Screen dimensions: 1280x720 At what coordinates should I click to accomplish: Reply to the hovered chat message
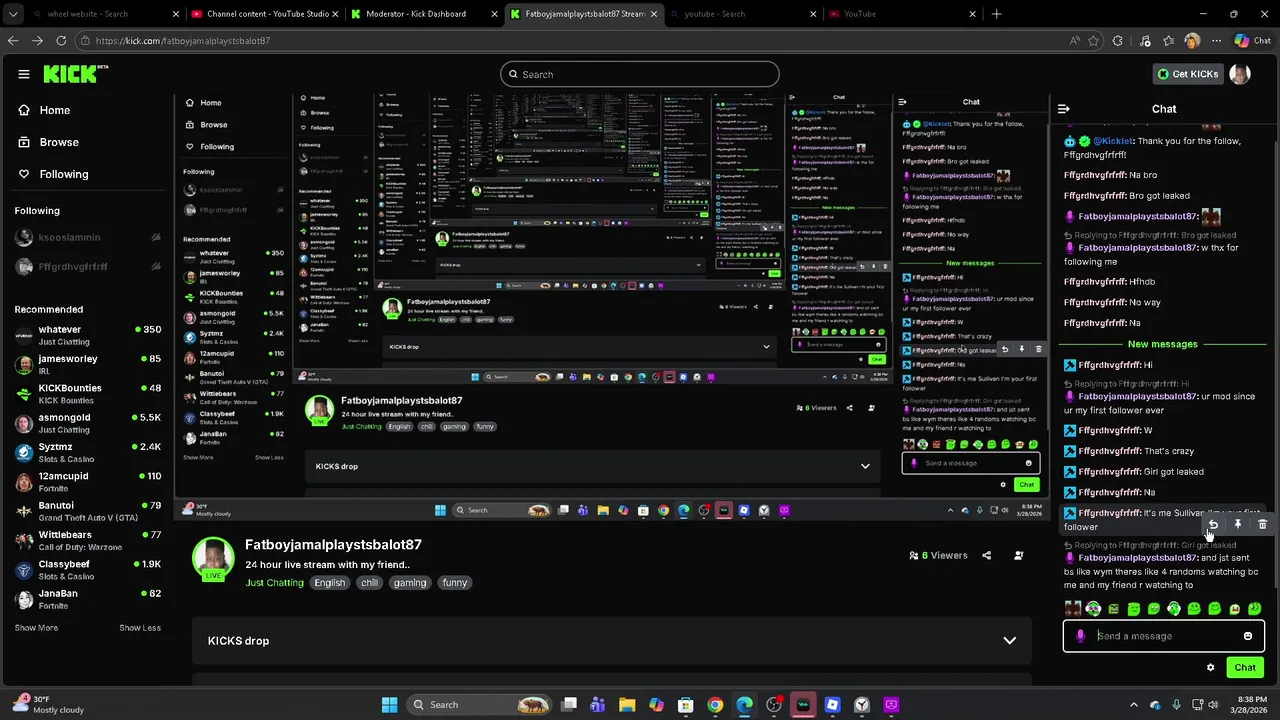coord(1213,524)
